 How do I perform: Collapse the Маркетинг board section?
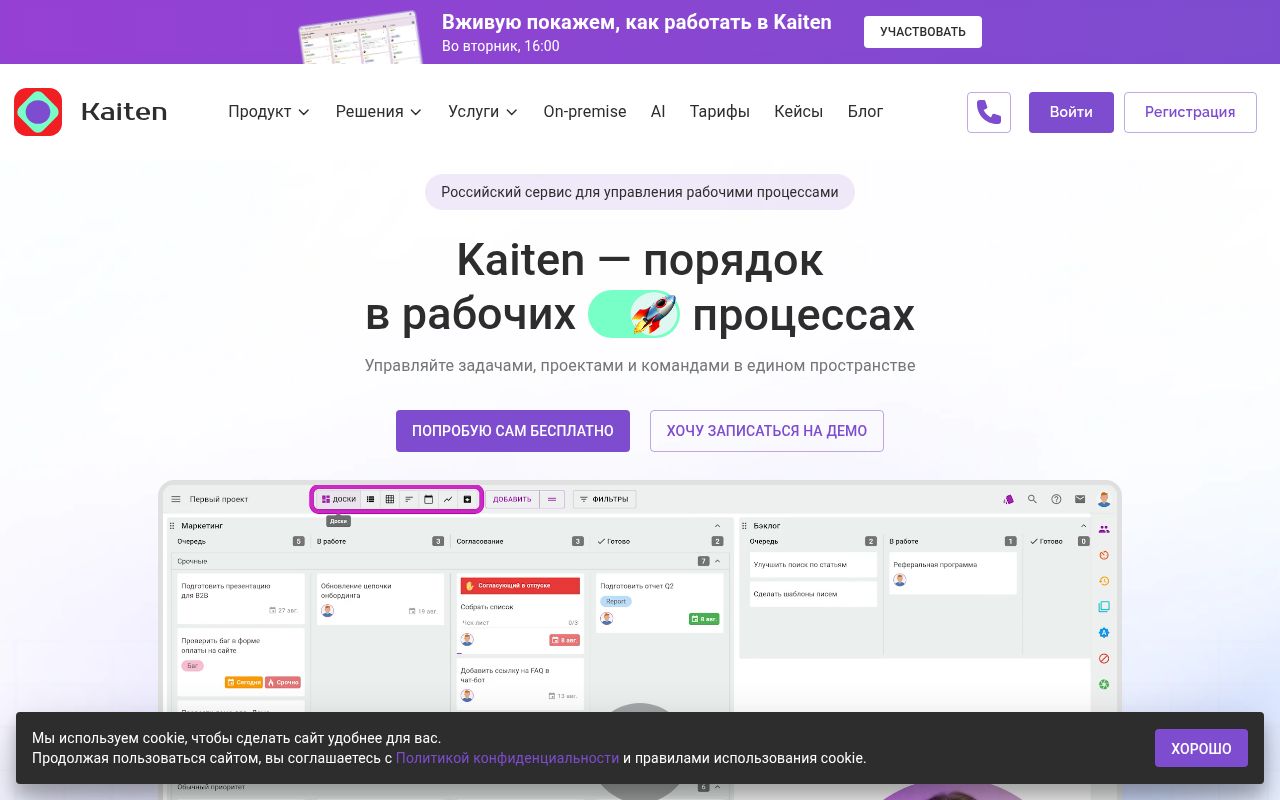[717, 525]
